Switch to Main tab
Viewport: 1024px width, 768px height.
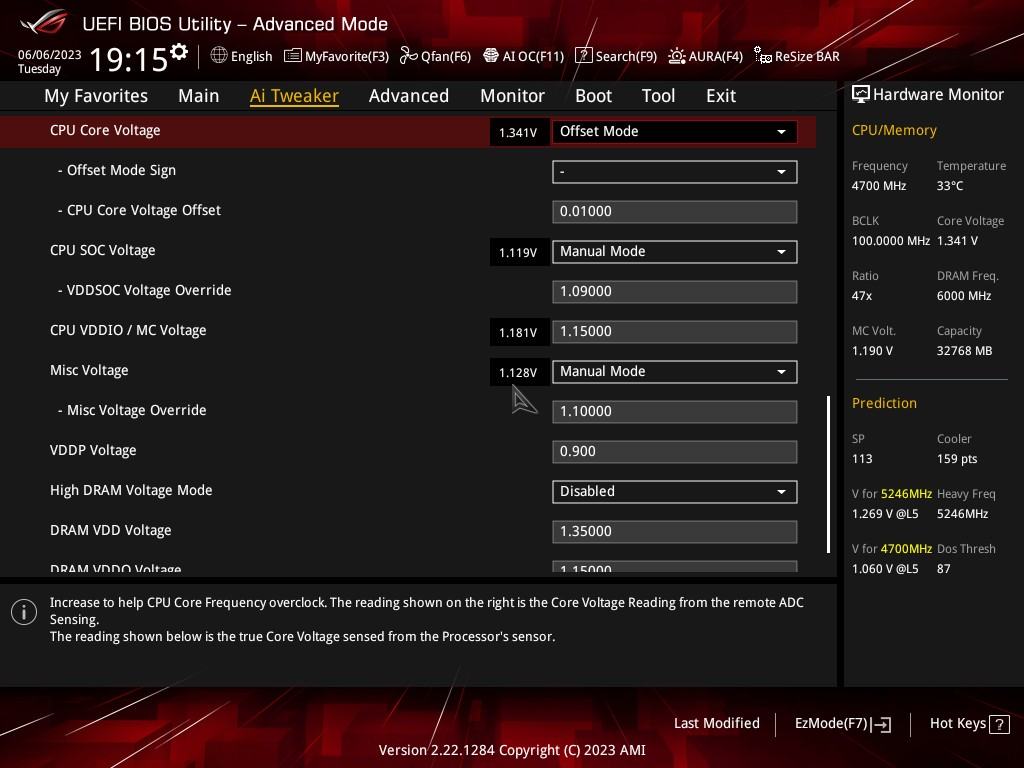coord(199,96)
